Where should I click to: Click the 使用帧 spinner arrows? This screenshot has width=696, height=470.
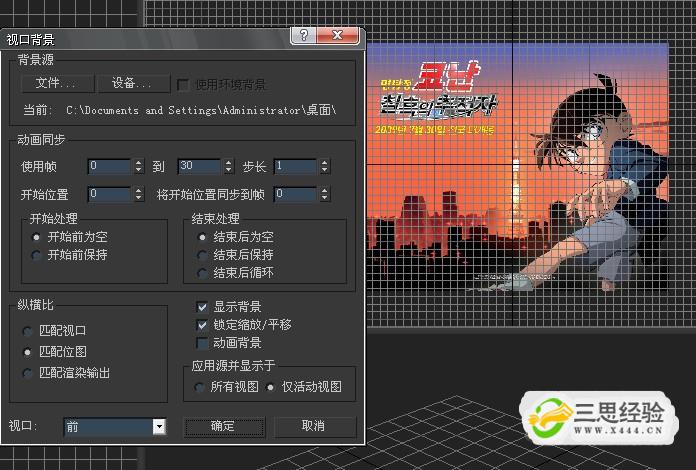(138, 166)
